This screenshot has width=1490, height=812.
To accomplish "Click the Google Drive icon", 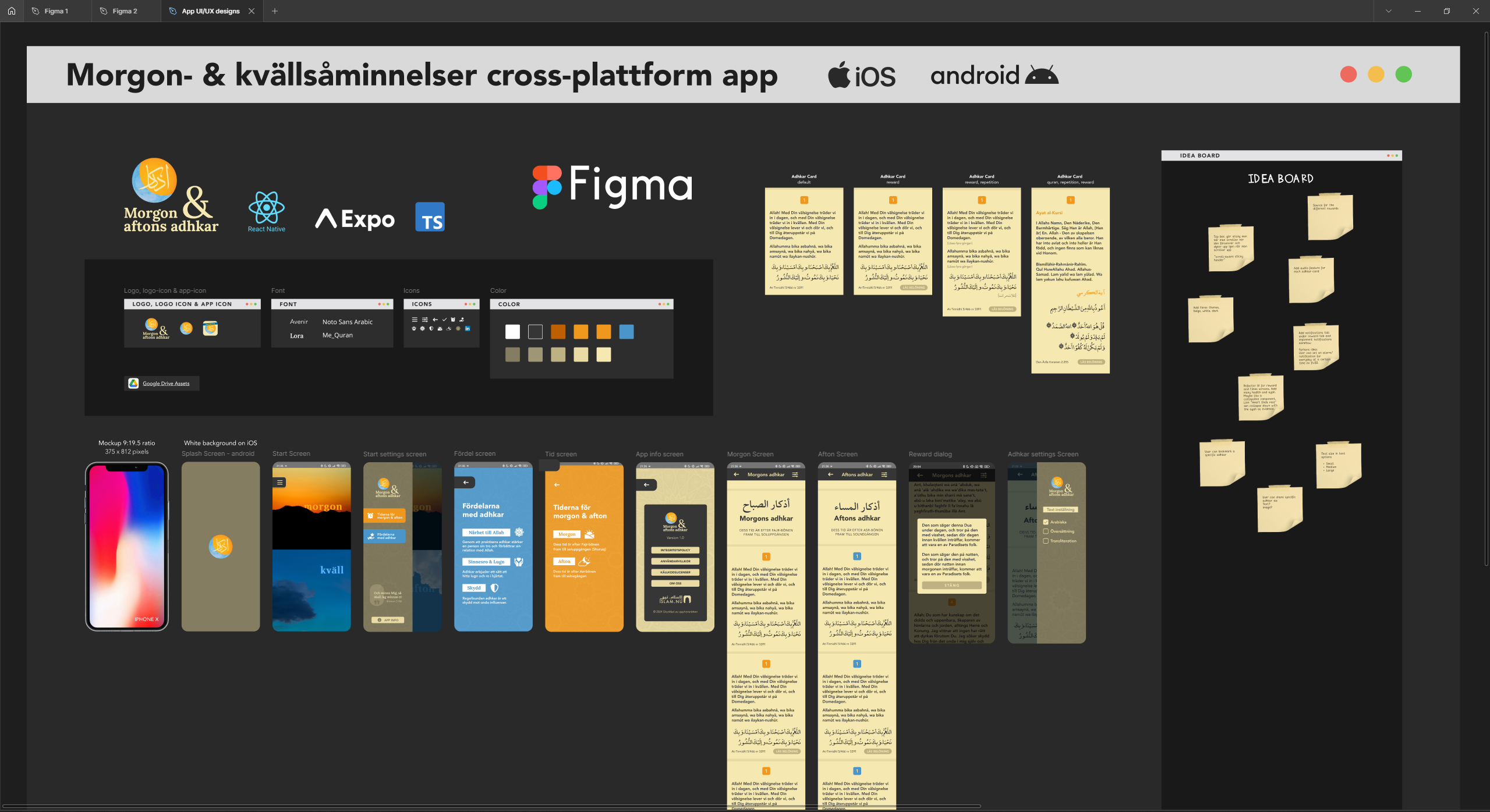I will pos(133,383).
